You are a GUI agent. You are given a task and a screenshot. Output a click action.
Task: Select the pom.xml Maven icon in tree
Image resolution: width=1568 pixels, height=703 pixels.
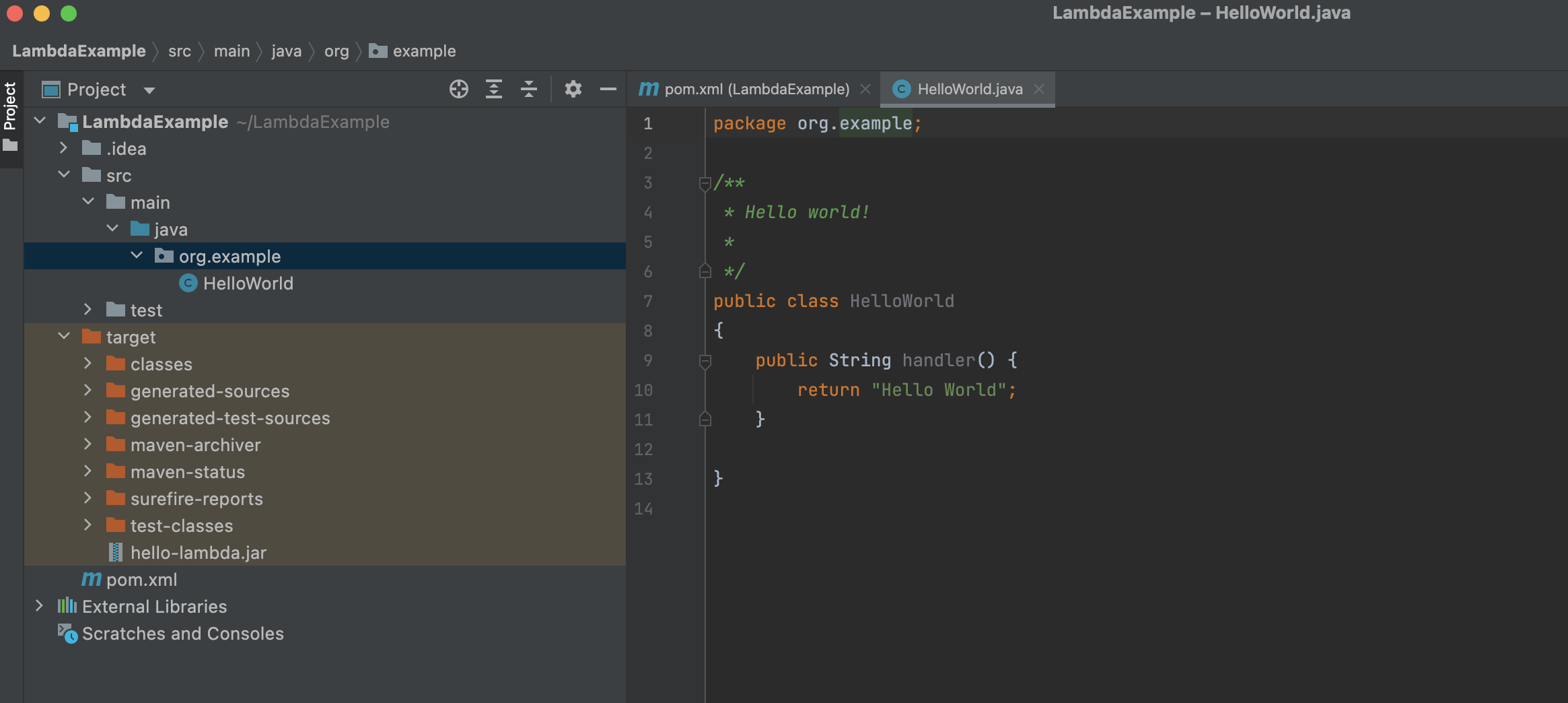coord(92,578)
